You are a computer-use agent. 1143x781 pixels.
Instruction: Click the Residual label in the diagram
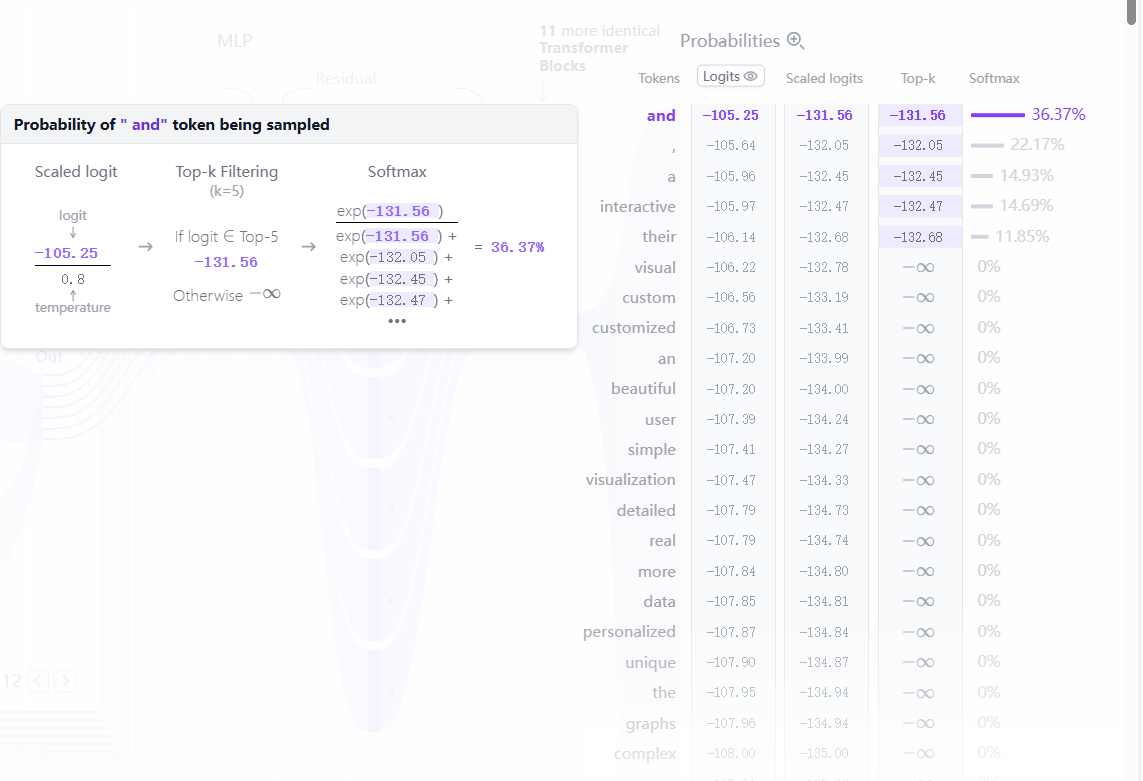(346, 78)
